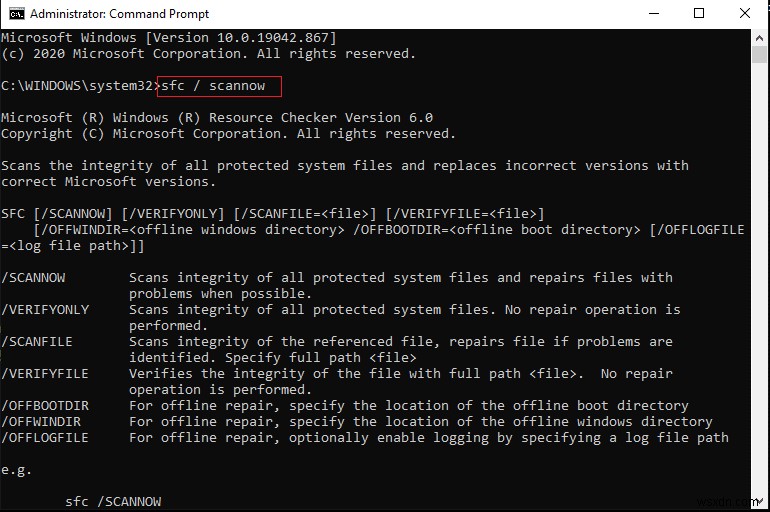The image size is (770, 512).
Task: Click the Command Prompt system menu icon
Action: (13, 14)
